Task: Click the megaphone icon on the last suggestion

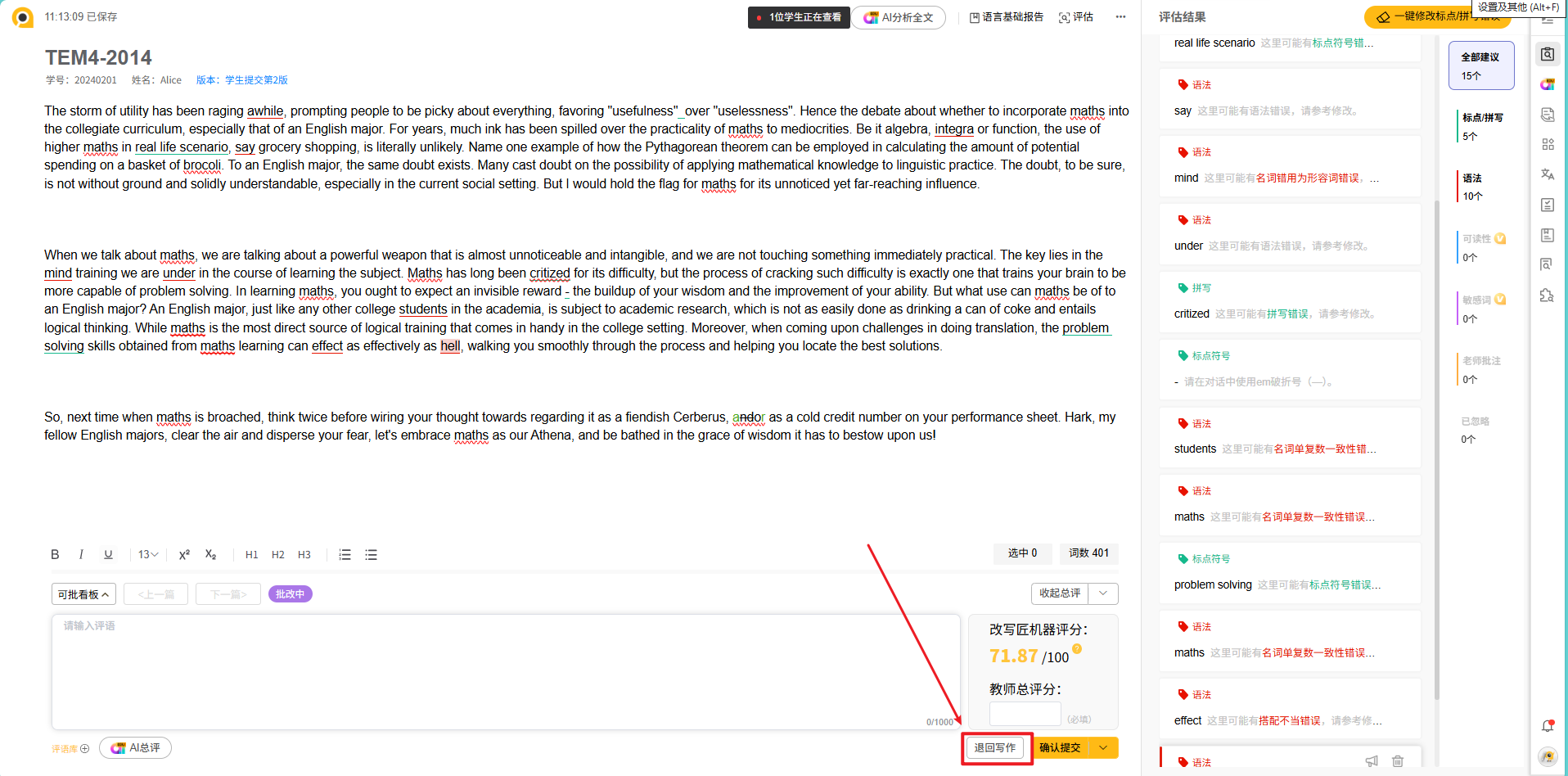Action: point(1372,761)
